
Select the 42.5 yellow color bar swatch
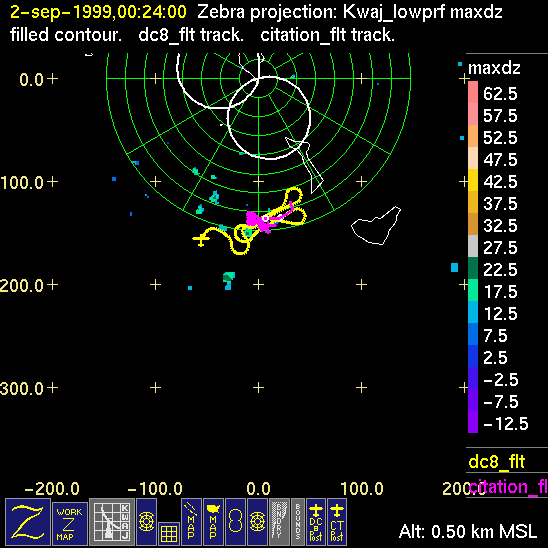click(x=473, y=180)
